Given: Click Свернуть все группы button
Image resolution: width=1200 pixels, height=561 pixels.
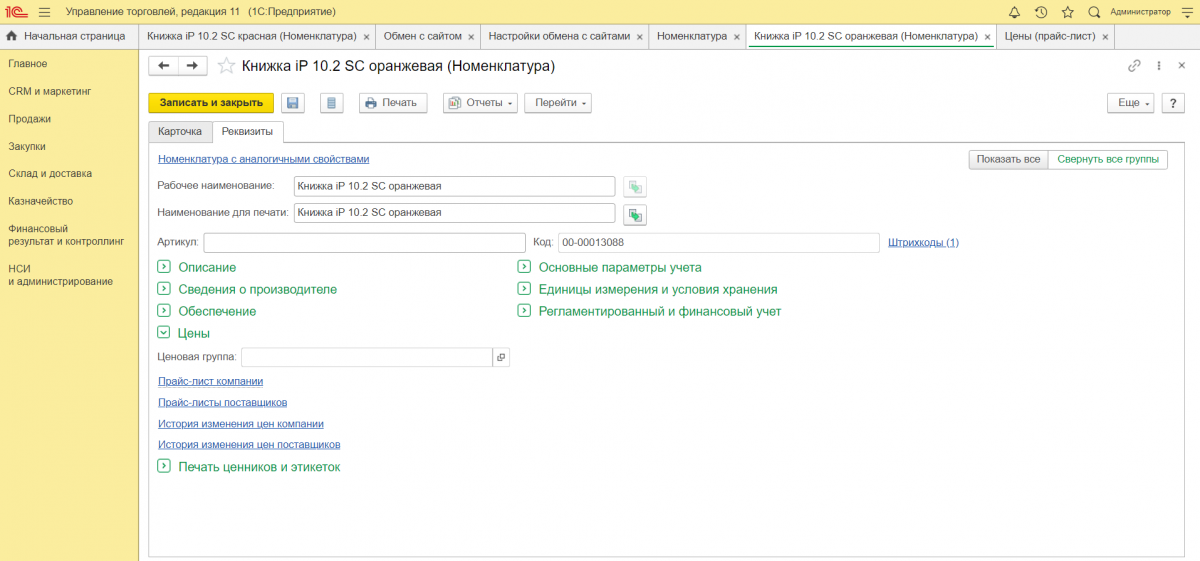Looking at the screenshot, I should [1108, 160].
